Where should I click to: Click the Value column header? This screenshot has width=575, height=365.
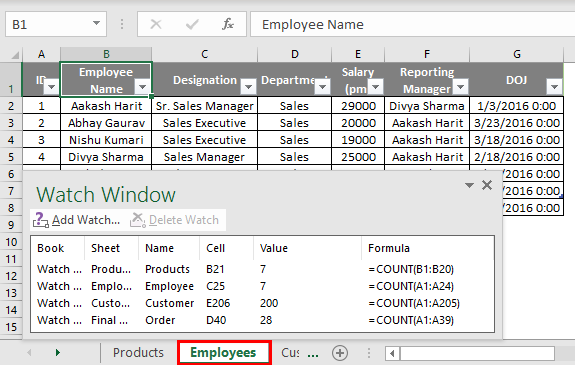click(x=307, y=248)
